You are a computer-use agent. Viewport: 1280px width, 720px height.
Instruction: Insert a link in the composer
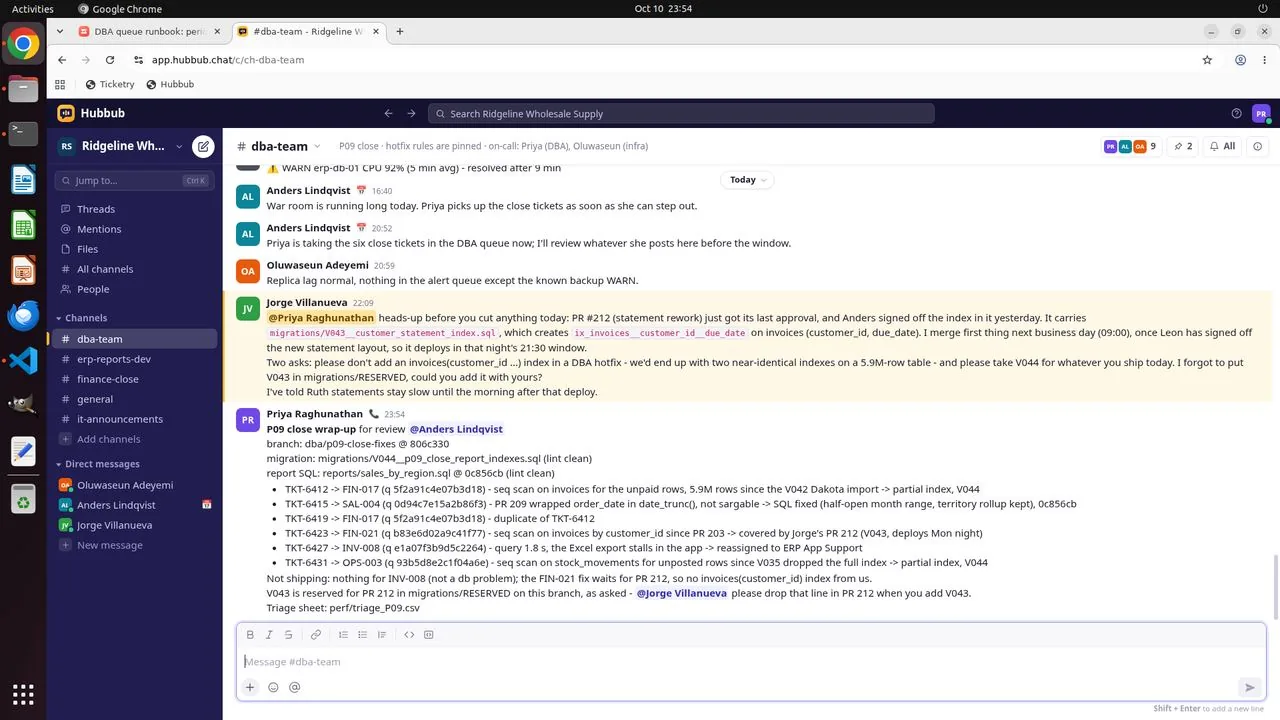[316, 635]
